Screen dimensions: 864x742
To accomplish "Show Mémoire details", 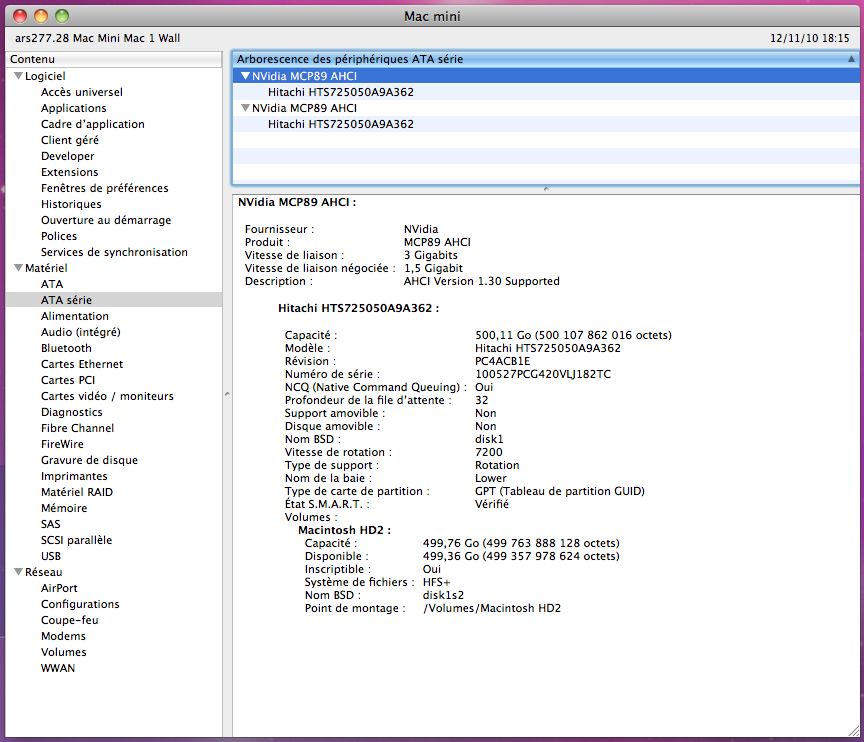I will (x=64, y=507).
